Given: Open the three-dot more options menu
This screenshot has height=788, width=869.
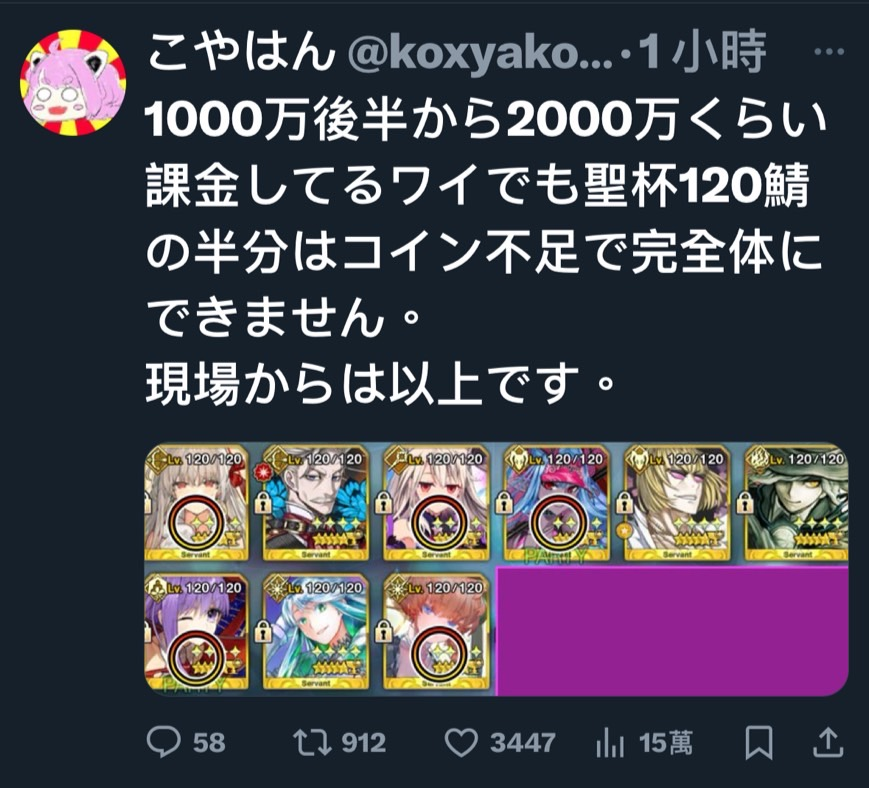Looking at the screenshot, I should [x=830, y=52].
